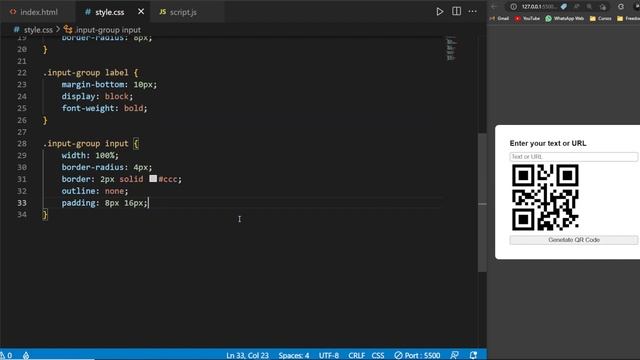Click the editor vertical scrollbar

482,202
